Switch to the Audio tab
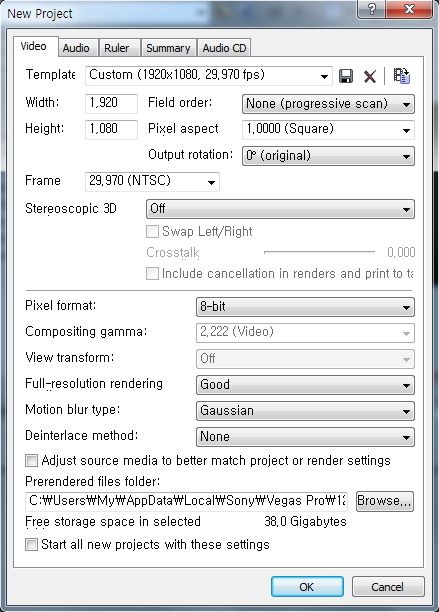Image resolution: width=439 pixels, height=612 pixels. pyautogui.click(x=76, y=48)
